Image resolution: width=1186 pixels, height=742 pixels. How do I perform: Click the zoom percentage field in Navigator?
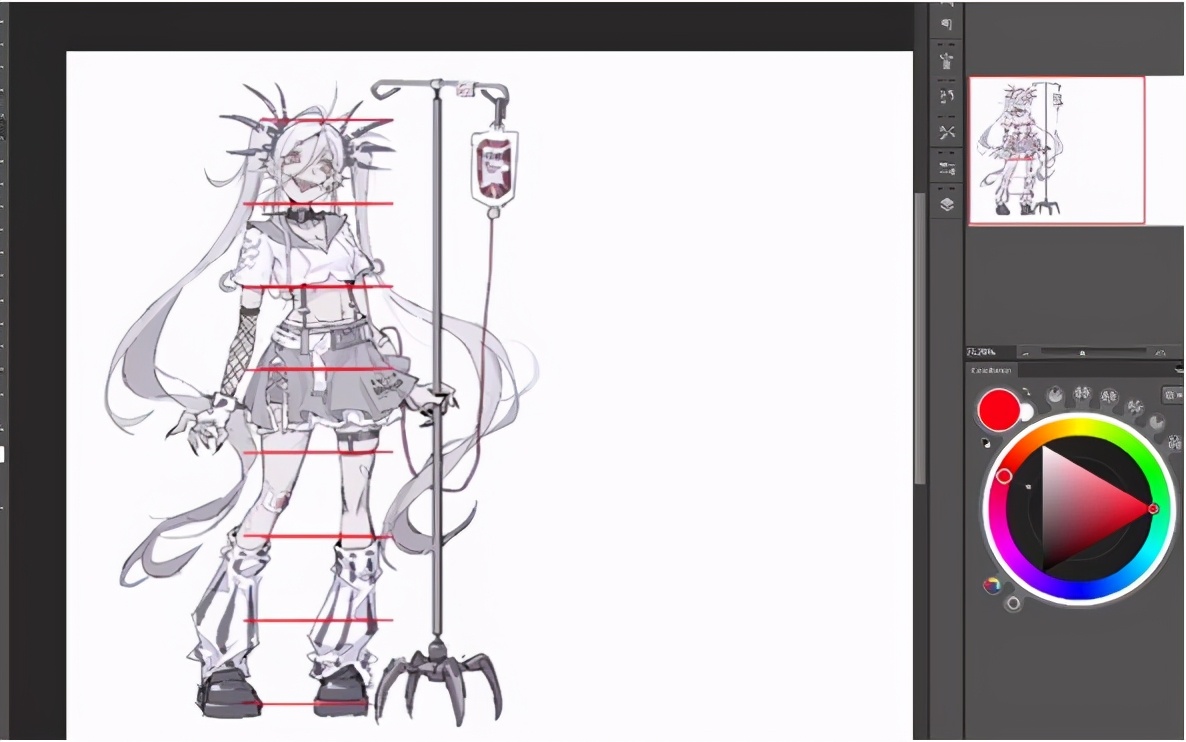tap(985, 353)
